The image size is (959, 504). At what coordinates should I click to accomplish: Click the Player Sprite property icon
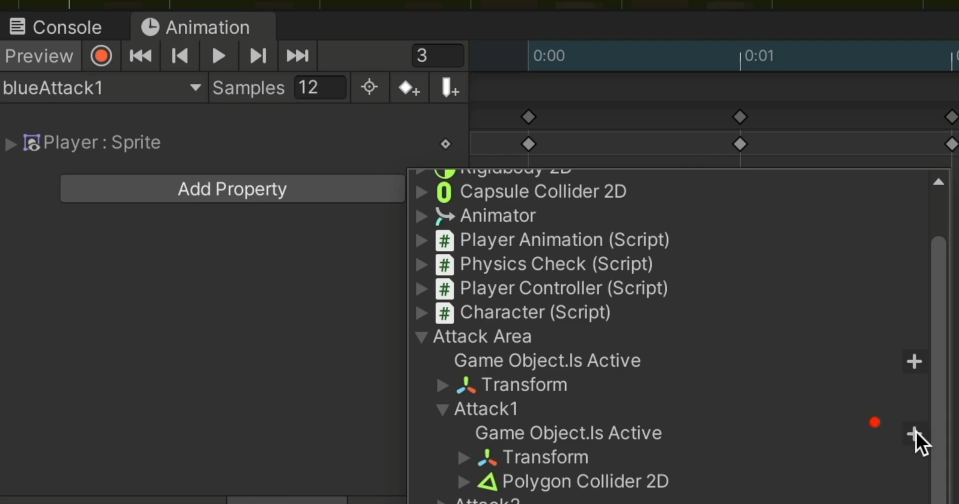[32, 143]
